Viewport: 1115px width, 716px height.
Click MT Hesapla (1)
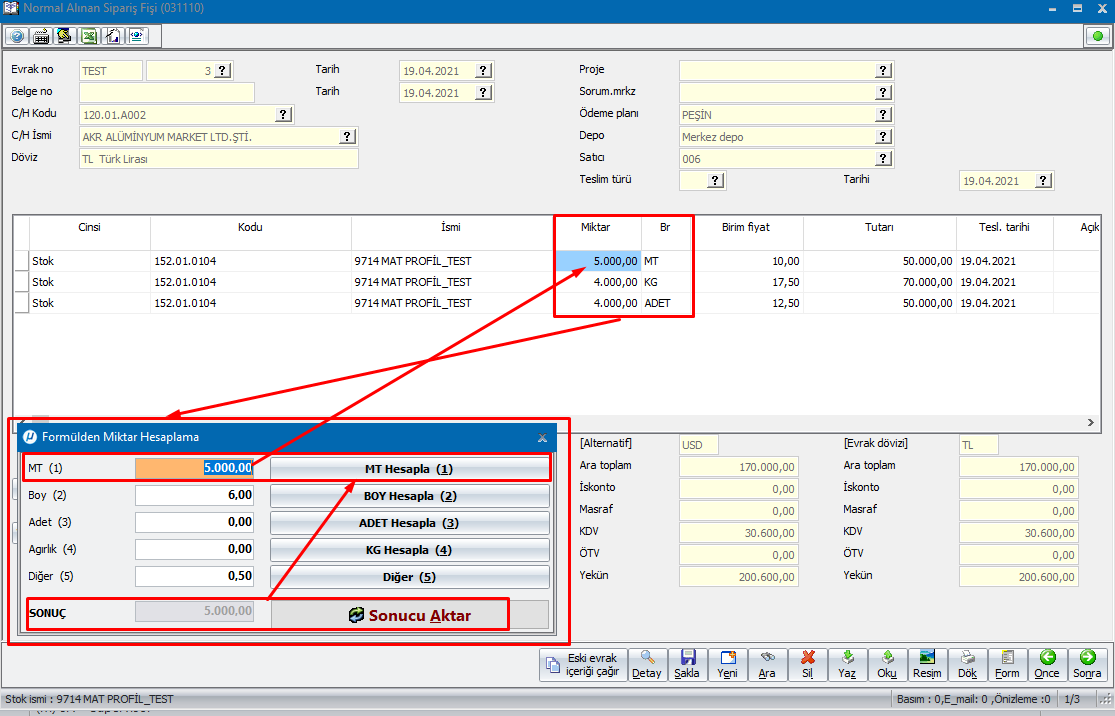410,469
